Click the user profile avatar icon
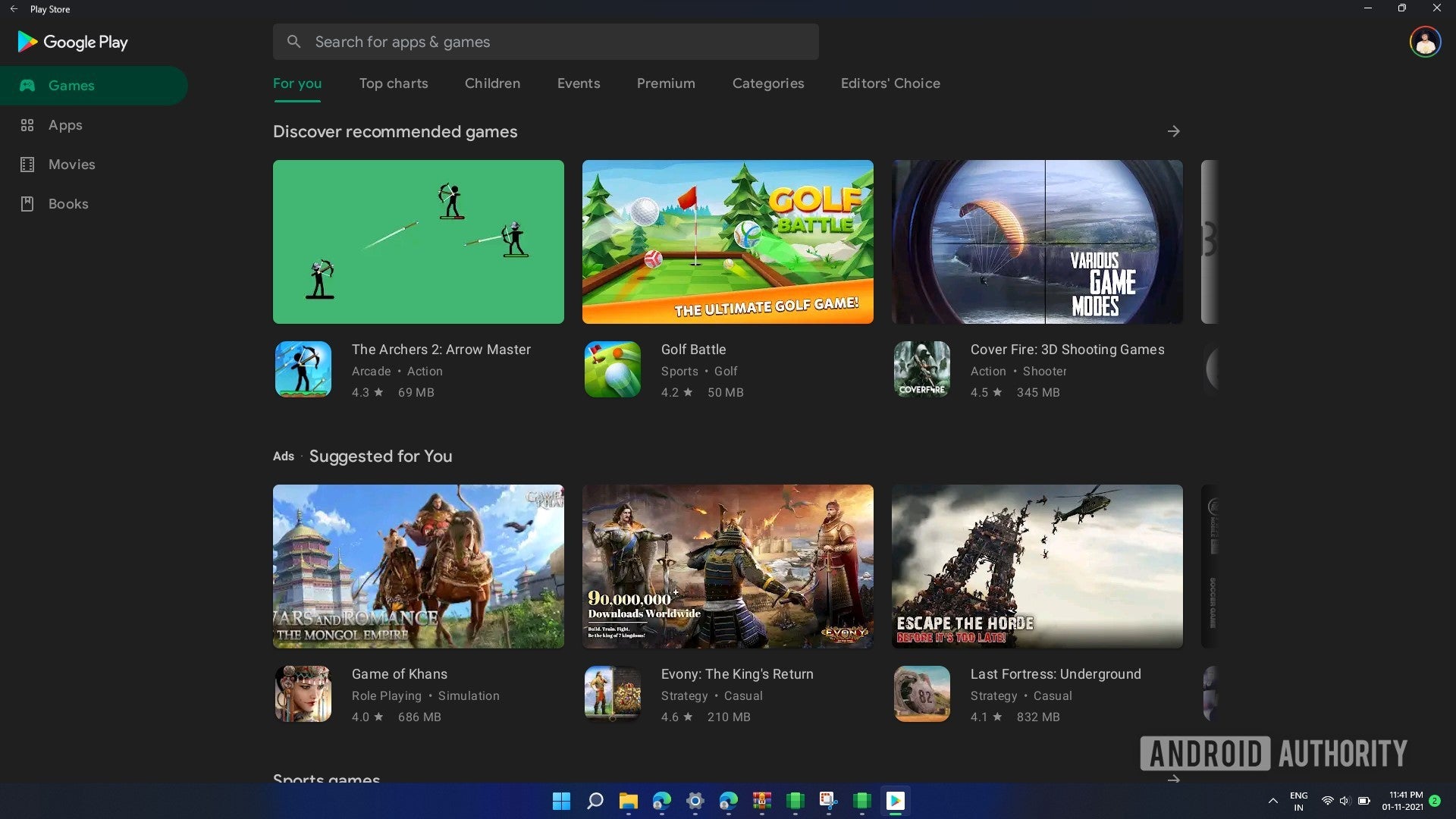1456x819 pixels. 1425,42
